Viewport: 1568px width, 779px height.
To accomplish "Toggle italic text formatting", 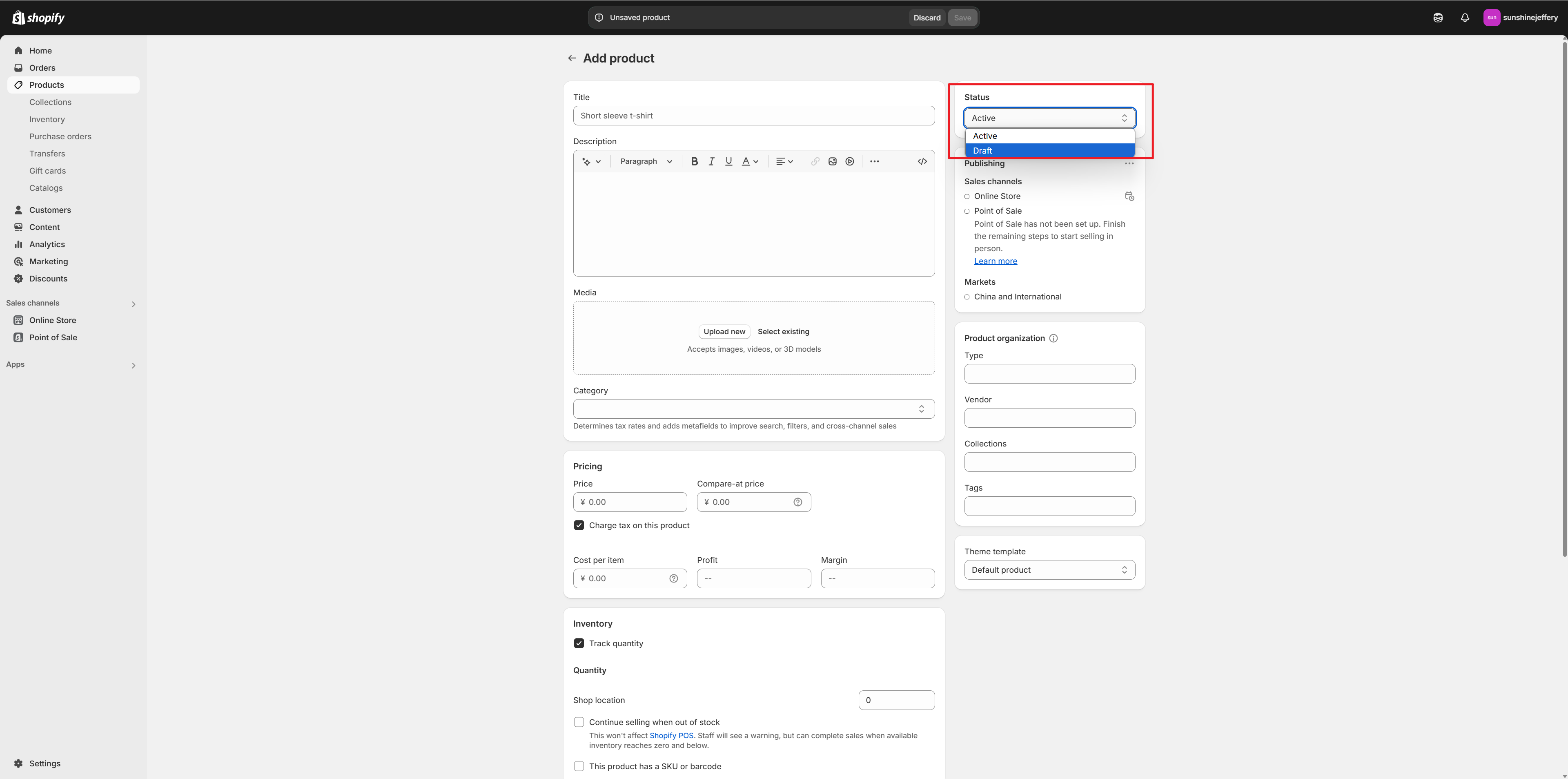I will coord(711,161).
